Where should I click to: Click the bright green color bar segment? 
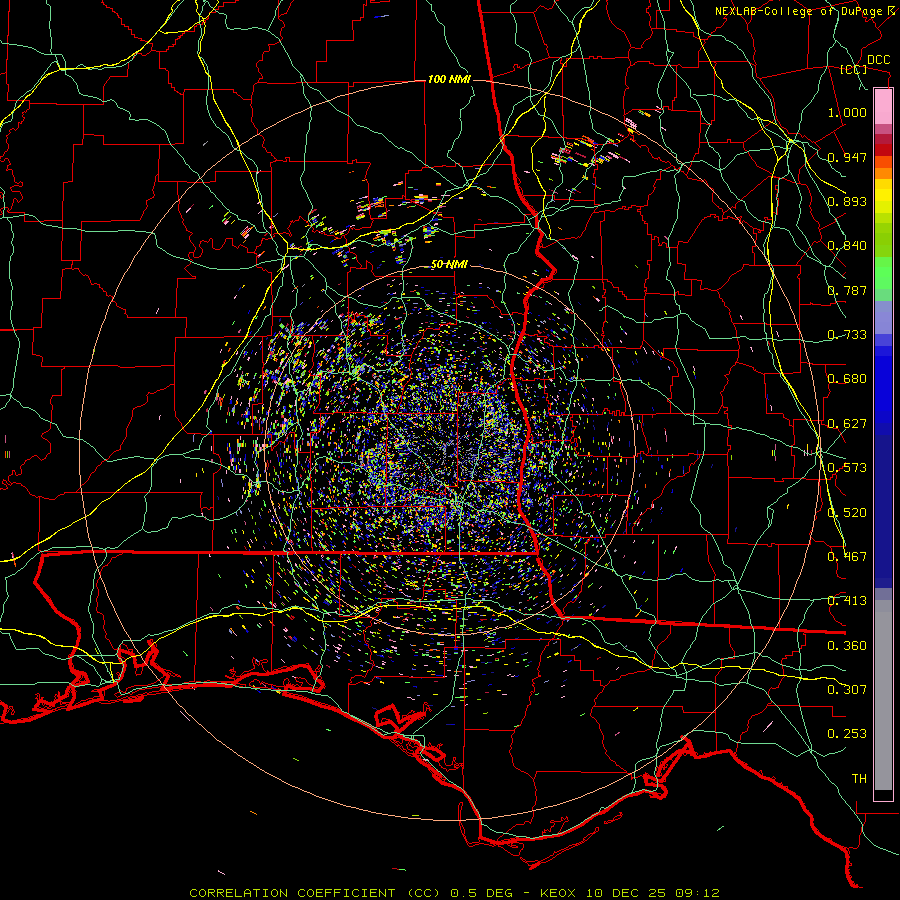883,273
